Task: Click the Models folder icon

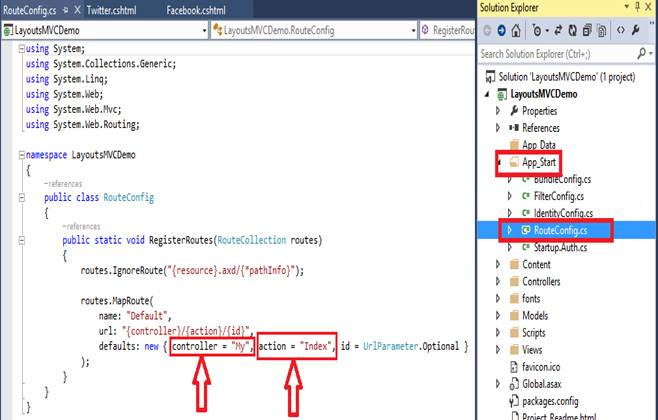Action: coord(514,316)
